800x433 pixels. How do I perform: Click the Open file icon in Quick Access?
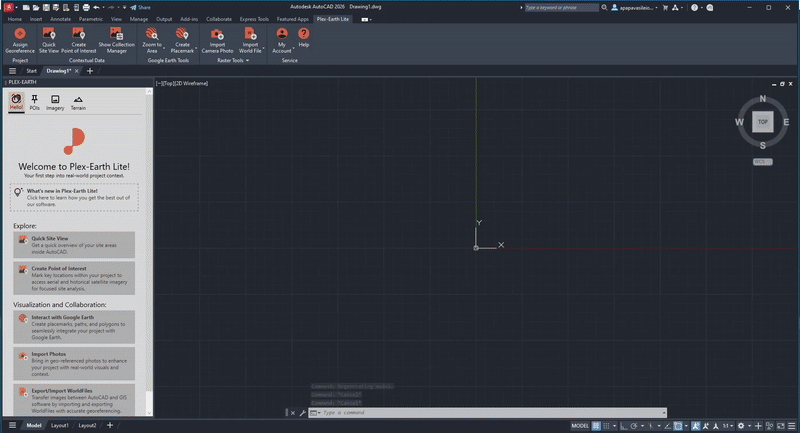36,8
